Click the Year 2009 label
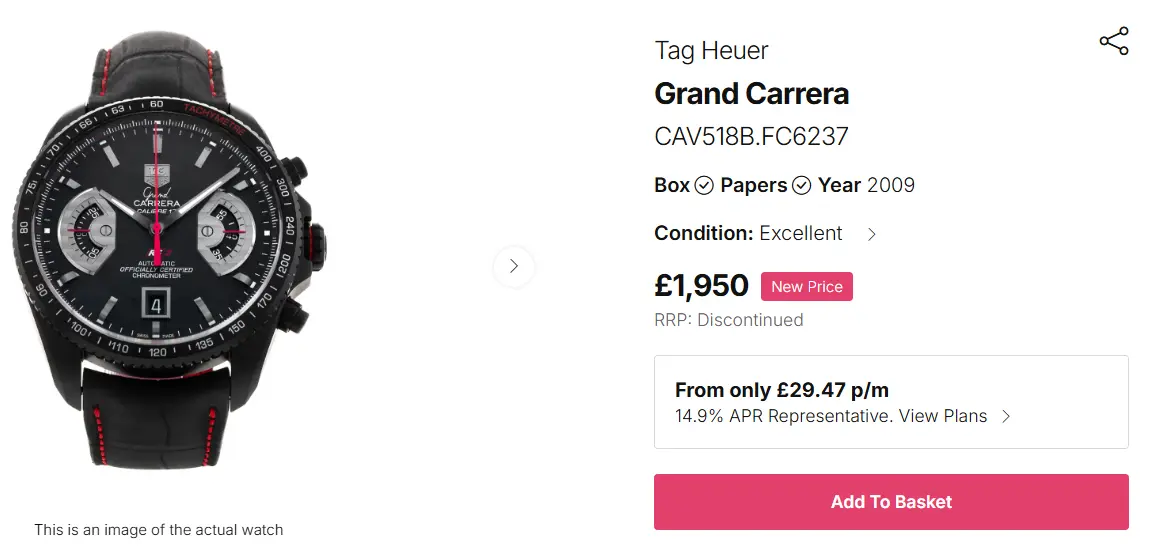 point(866,186)
